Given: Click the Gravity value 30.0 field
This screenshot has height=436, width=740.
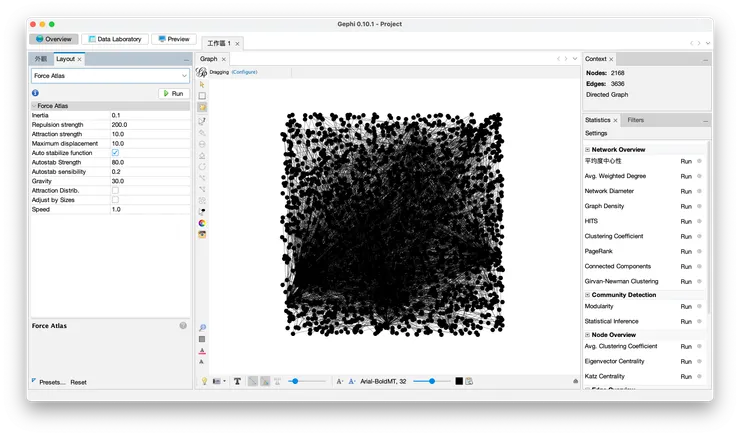Looking at the screenshot, I should tap(150, 181).
